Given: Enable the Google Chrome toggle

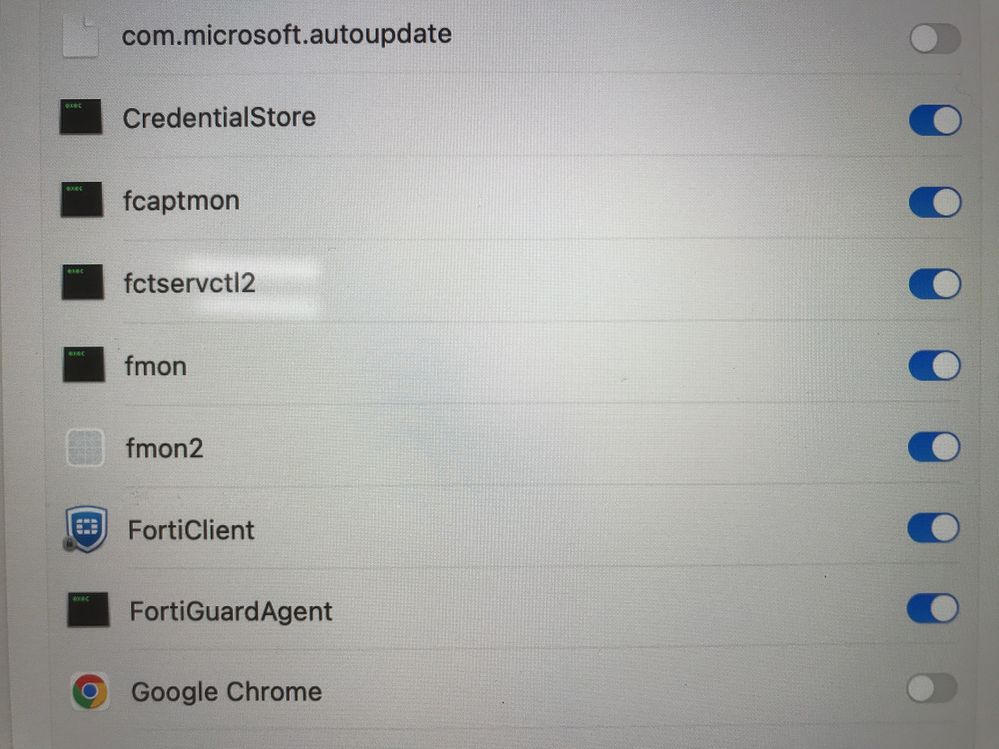Looking at the screenshot, I should coord(931,688).
